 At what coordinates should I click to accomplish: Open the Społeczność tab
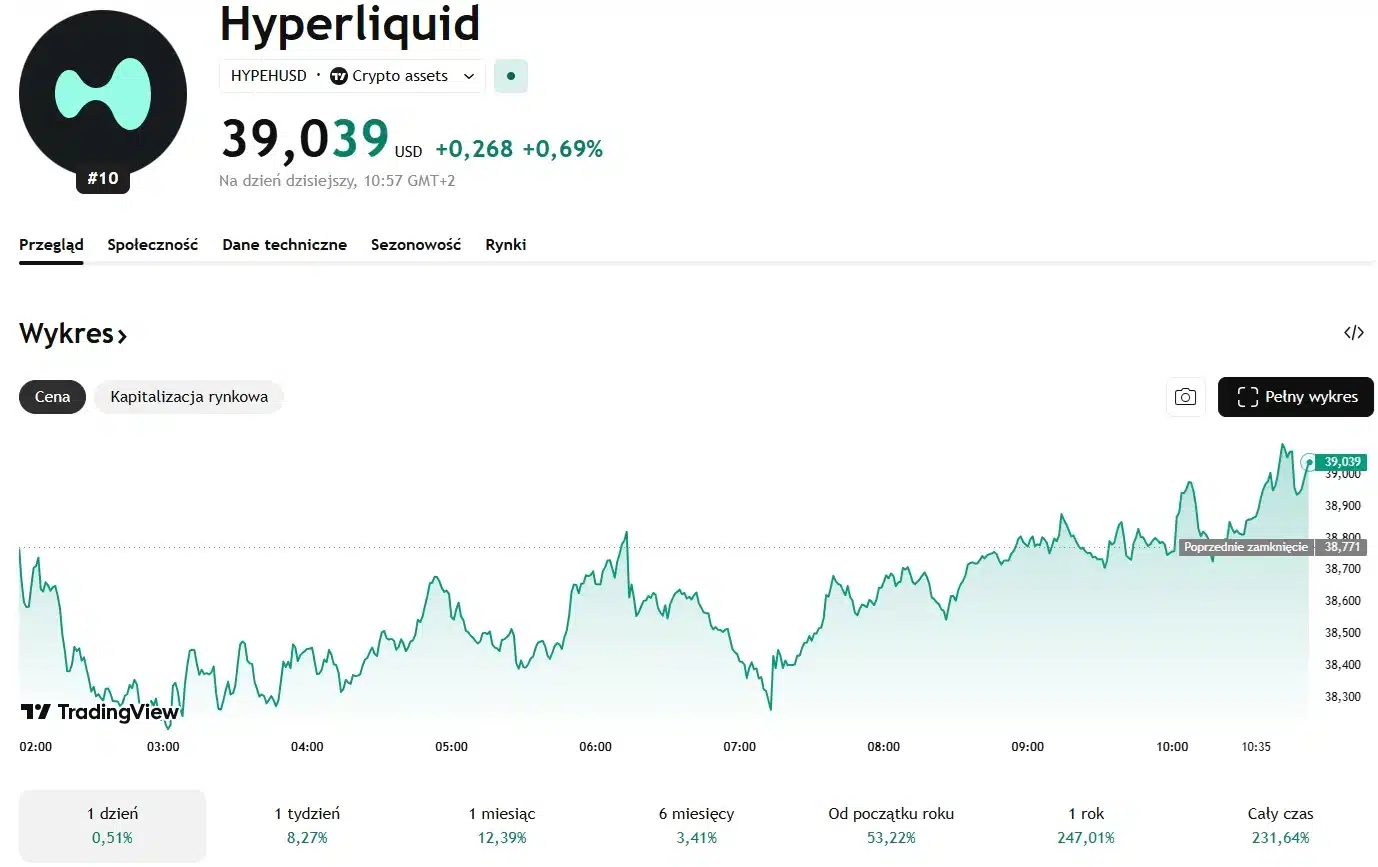click(153, 245)
